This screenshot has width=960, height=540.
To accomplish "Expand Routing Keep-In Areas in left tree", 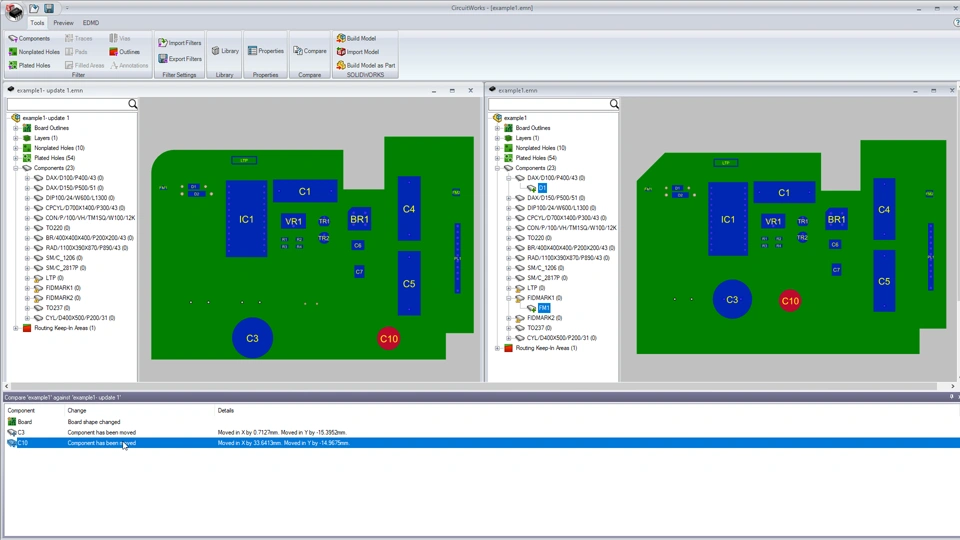I will coord(16,328).
